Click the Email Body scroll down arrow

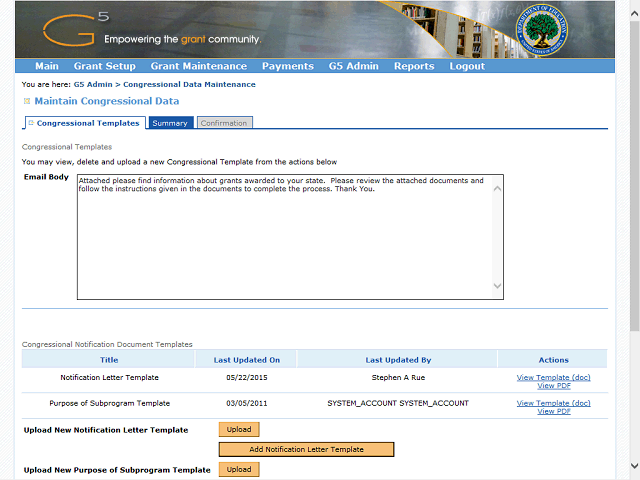click(x=497, y=286)
